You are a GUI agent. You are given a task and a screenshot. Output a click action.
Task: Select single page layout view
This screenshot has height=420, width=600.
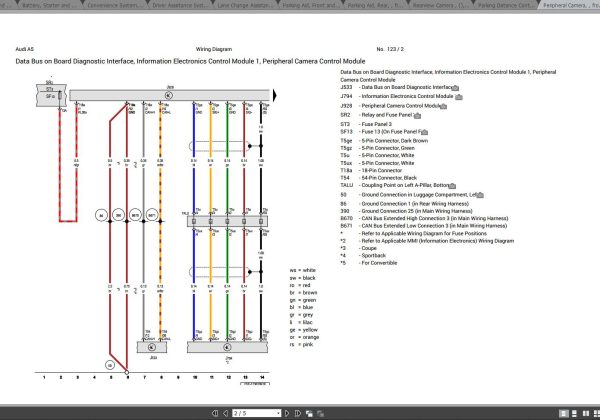[564, 413]
